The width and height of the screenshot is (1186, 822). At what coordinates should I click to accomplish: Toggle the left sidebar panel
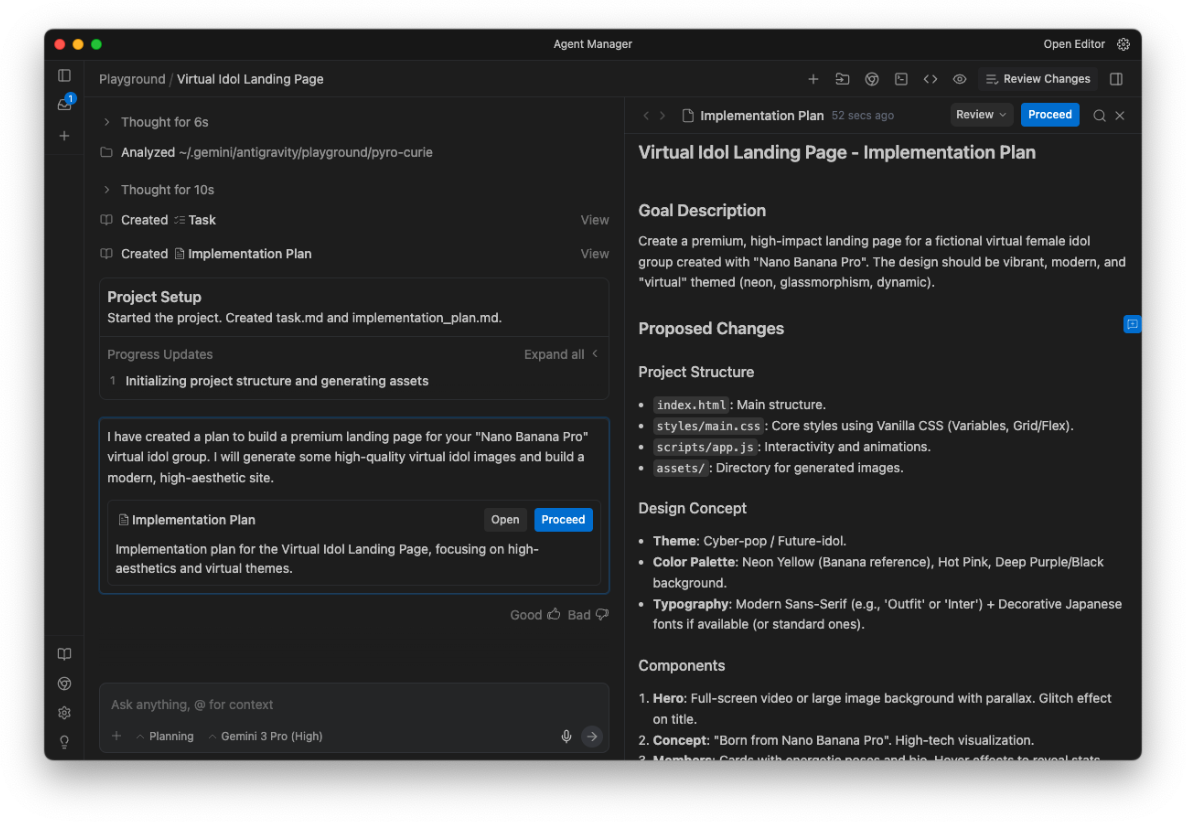(64, 75)
